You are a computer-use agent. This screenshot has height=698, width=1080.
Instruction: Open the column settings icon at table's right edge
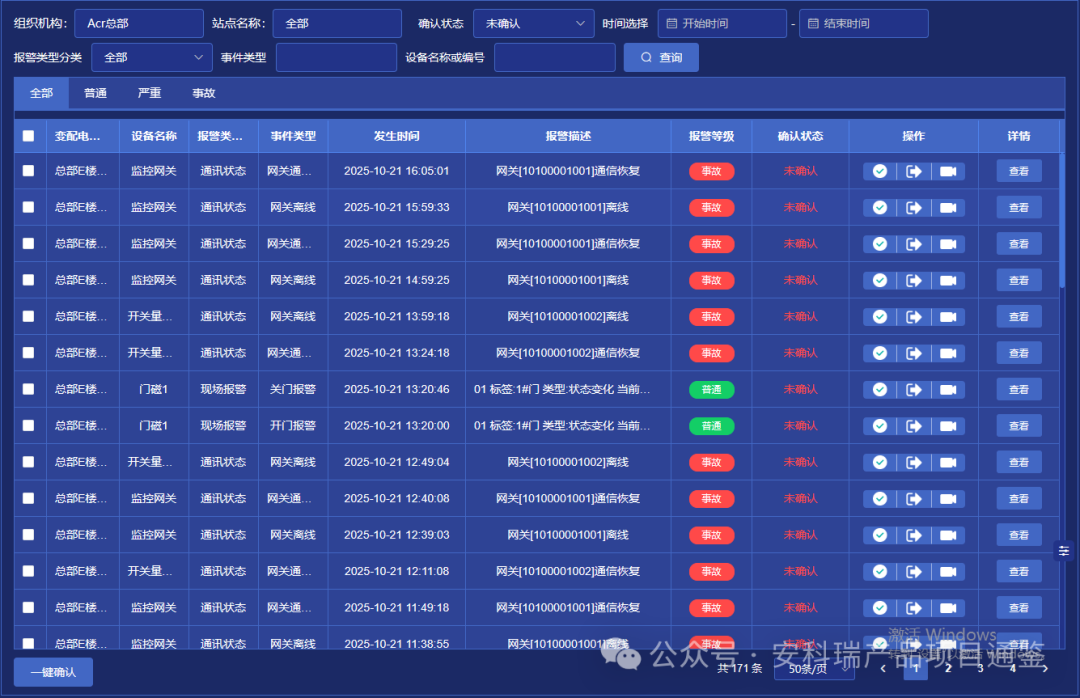point(1064,550)
